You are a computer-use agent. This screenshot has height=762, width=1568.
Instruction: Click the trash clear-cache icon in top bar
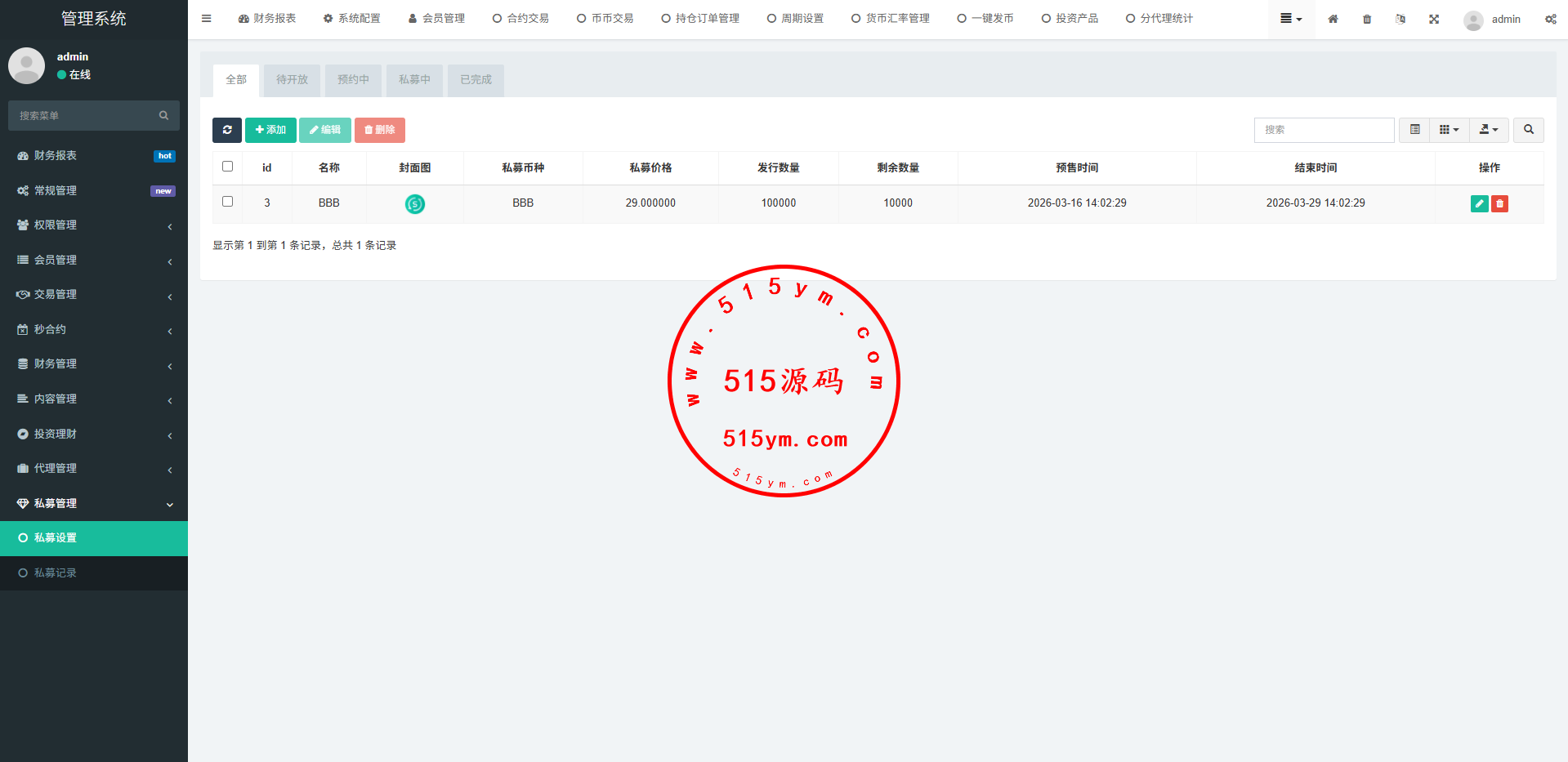coord(1367,19)
